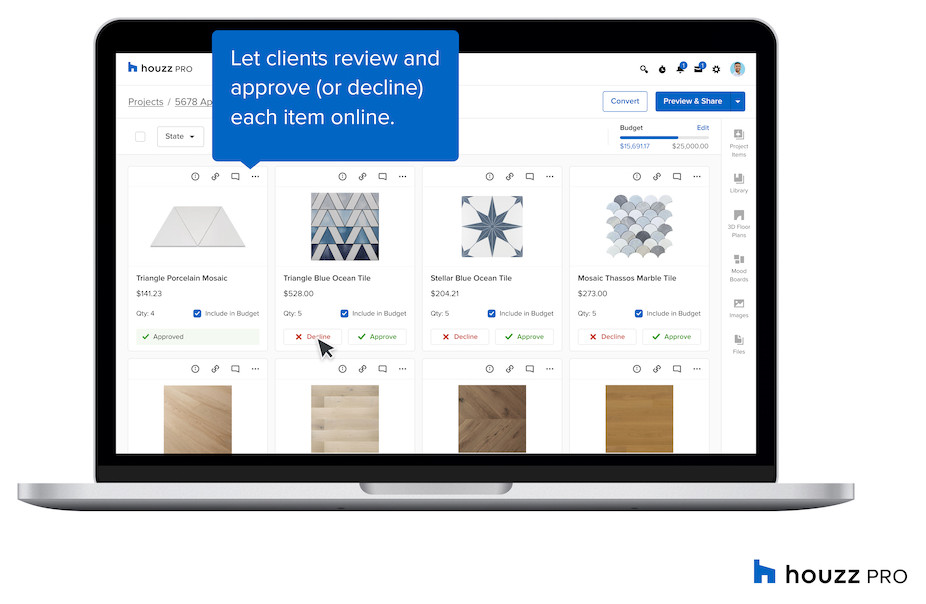Tick the select-all checkbox beside State
The width and height of the screenshot is (926, 604).
pyautogui.click(x=140, y=136)
